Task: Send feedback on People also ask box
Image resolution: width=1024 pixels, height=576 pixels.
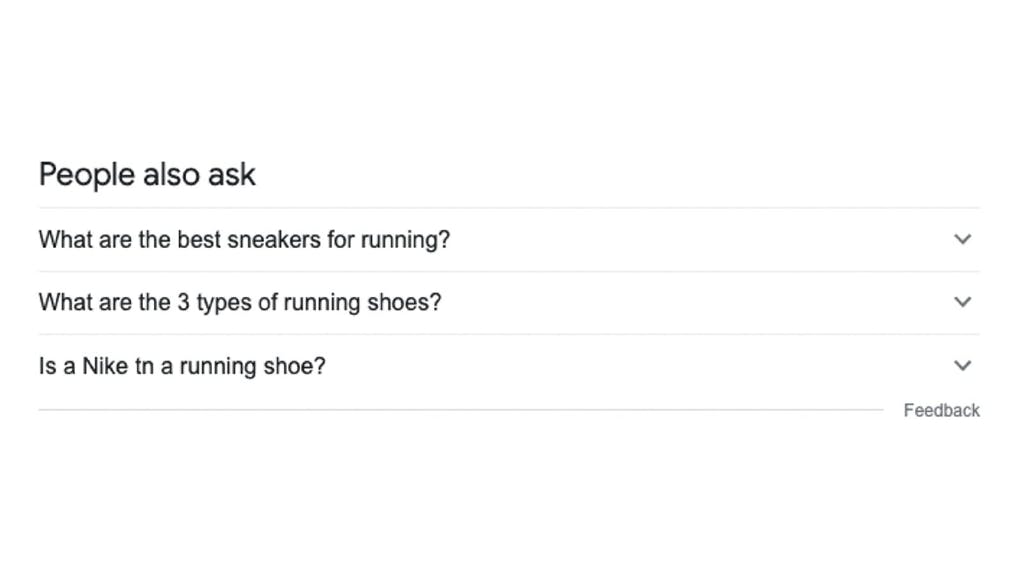Action: tap(941, 410)
